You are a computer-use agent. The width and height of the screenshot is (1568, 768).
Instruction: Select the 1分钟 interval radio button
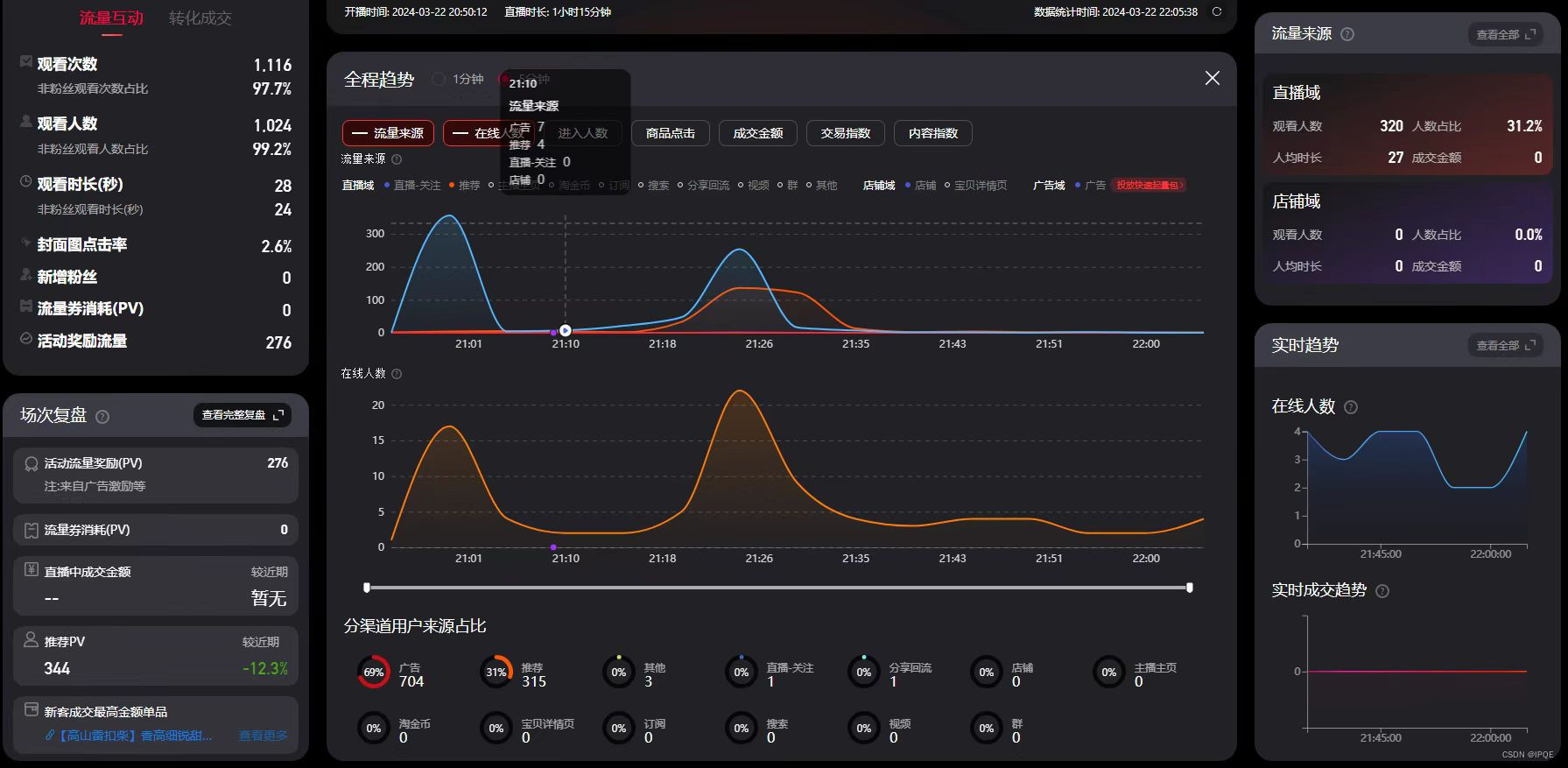439,79
